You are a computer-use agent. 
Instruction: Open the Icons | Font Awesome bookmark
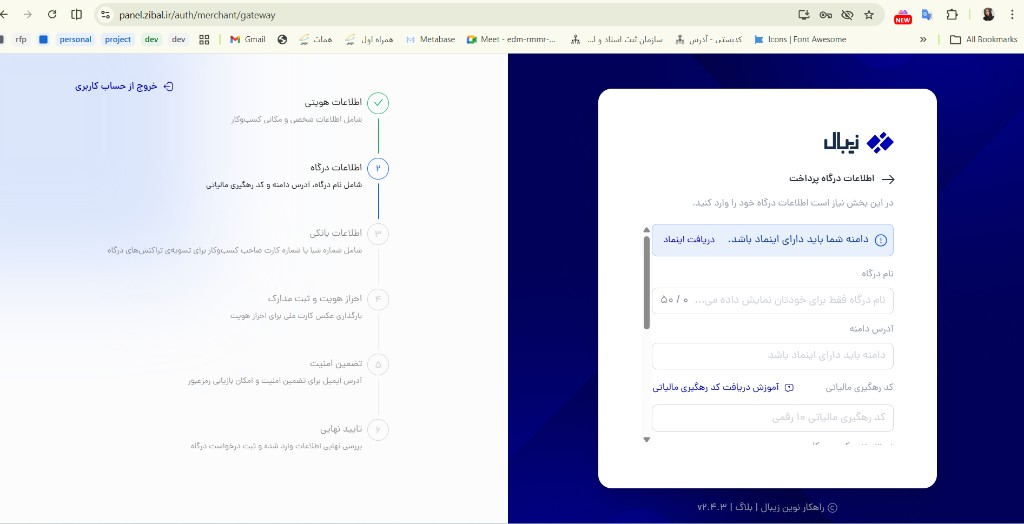coord(800,39)
